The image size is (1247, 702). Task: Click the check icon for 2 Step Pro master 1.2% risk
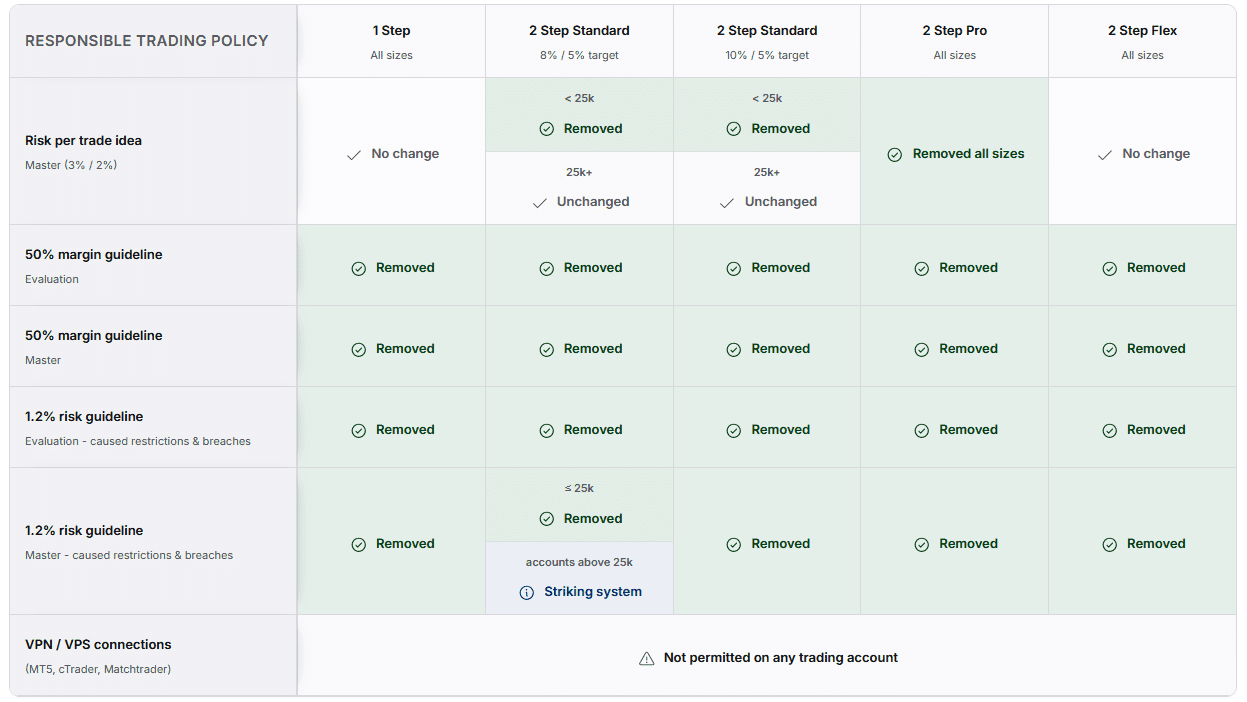(921, 545)
